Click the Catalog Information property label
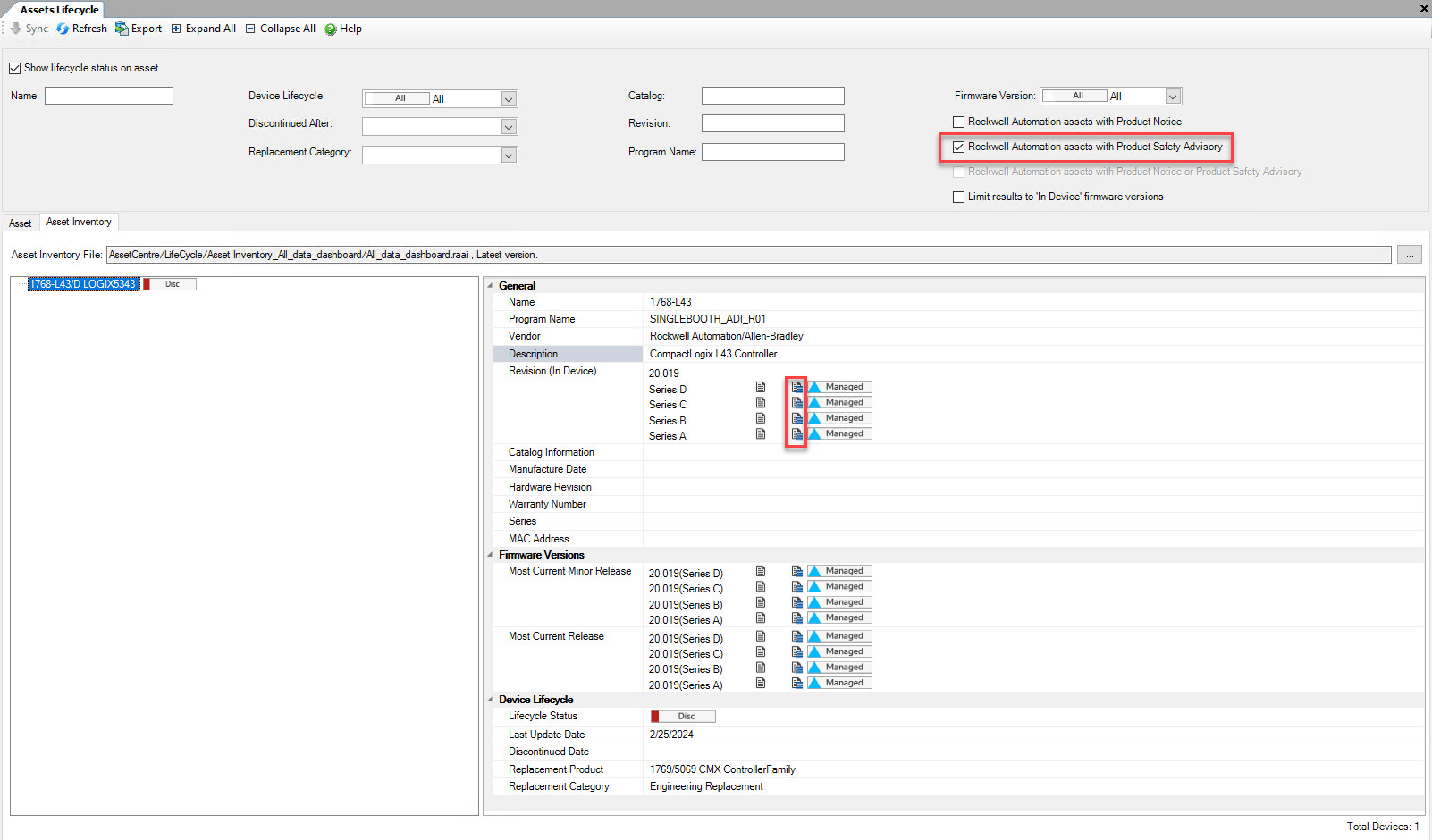 (552, 452)
